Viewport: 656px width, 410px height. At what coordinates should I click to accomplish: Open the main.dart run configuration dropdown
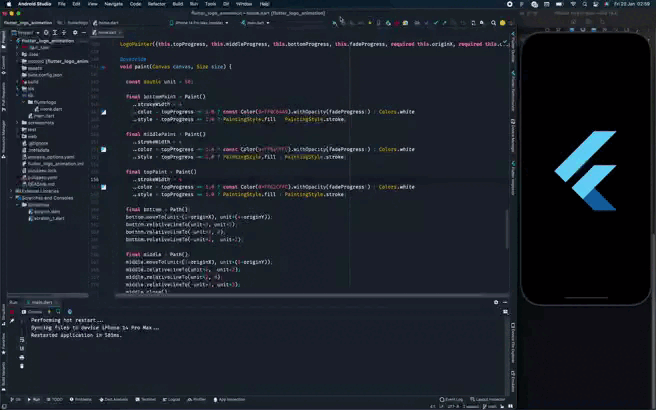(x=255, y=23)
